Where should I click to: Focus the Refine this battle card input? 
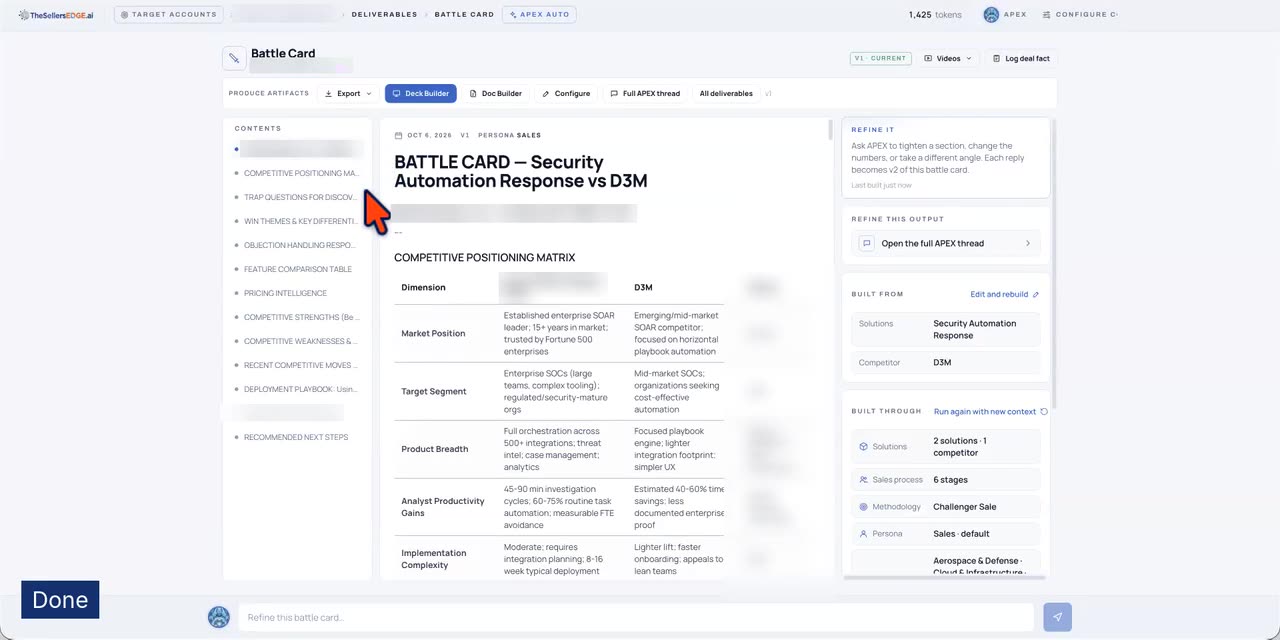click(634, 617)
